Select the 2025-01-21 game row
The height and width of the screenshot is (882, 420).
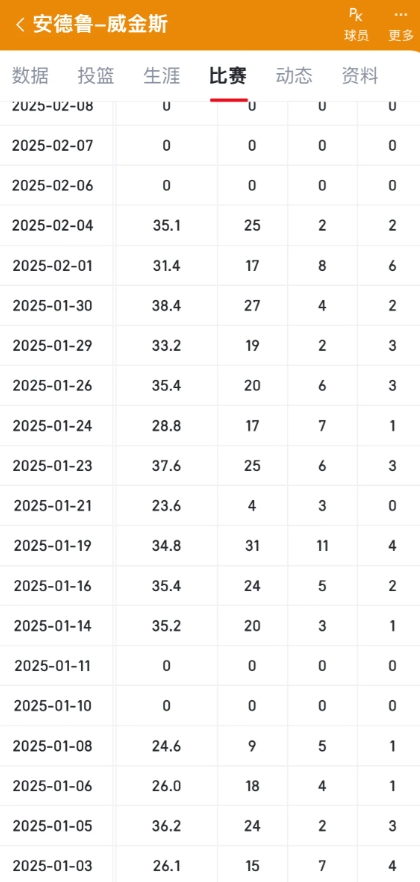[210, 506]
